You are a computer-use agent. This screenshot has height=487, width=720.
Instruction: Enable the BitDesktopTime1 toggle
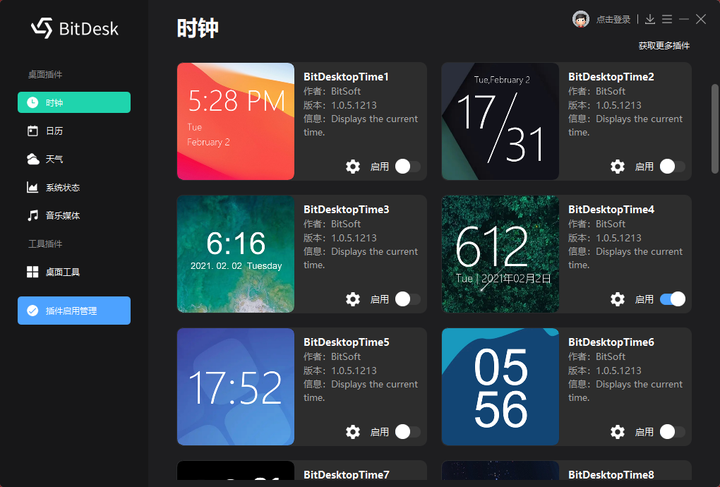coord(408,166)
